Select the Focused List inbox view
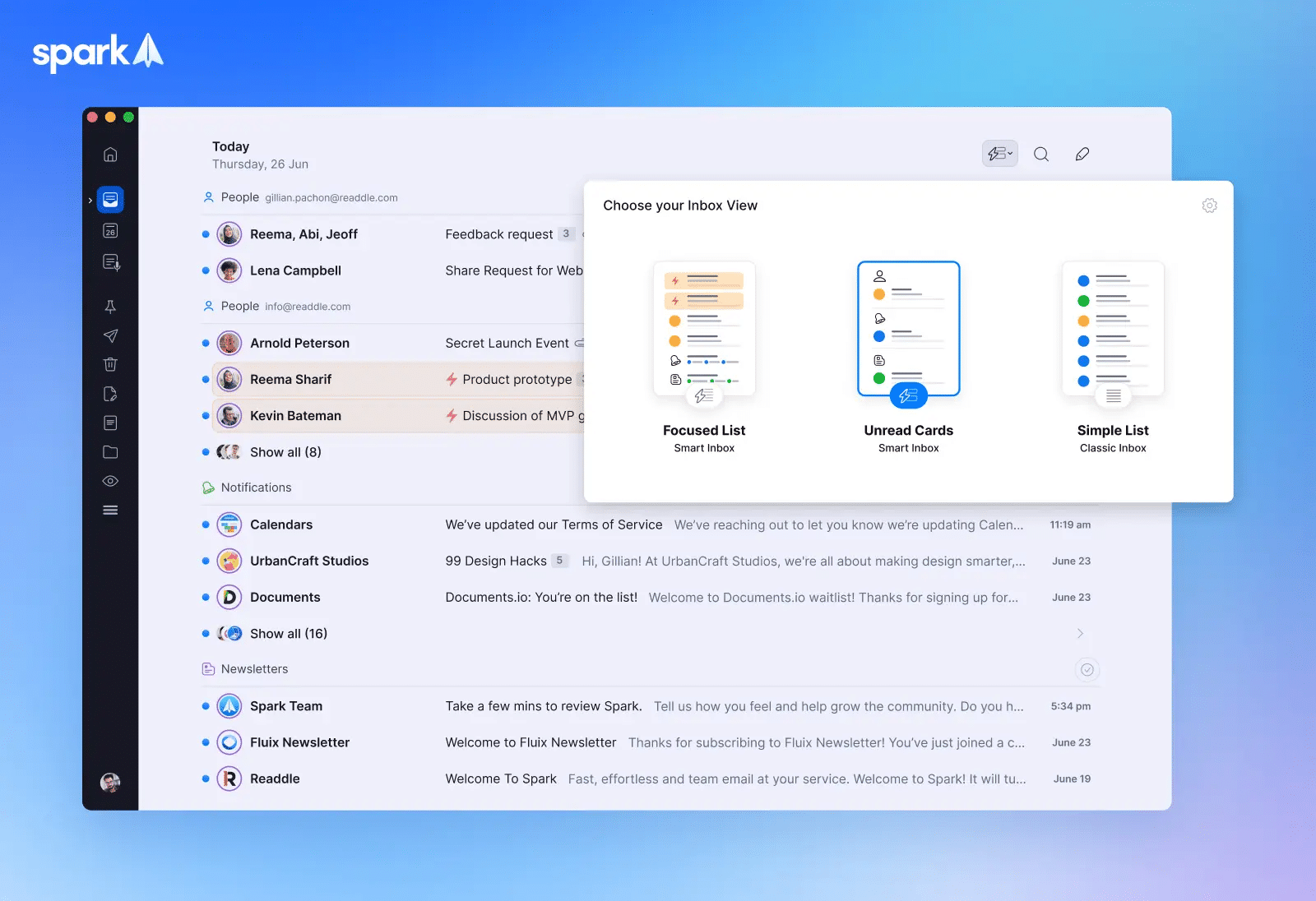1316x901 pixels. click(704, 357)
